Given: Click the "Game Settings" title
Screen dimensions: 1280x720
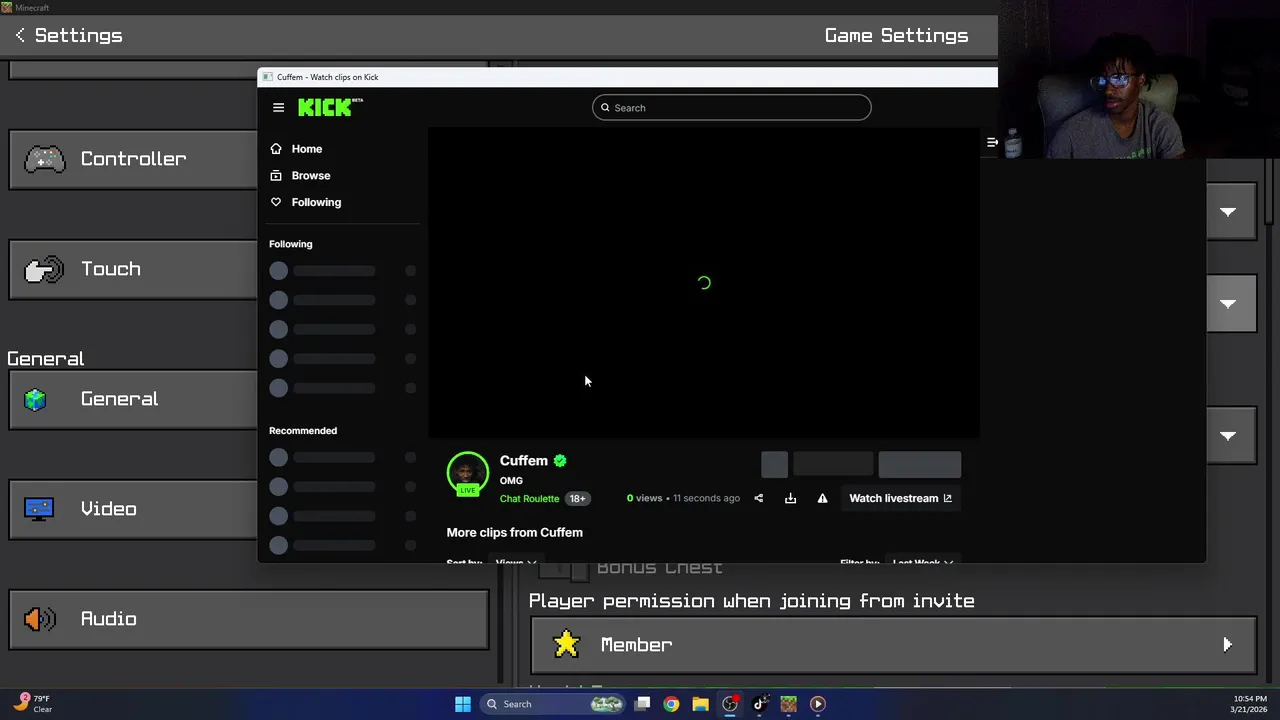Looking at the screenshot, I should [896, 35].
